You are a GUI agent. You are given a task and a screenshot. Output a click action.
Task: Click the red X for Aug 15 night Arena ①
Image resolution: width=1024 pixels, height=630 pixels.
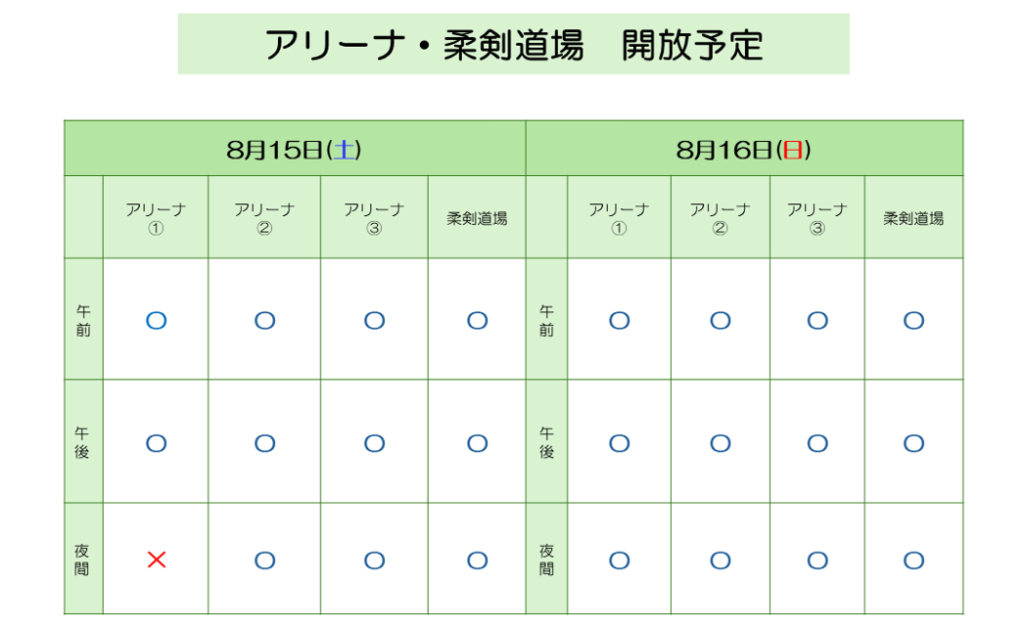click(x=157, y=559)
